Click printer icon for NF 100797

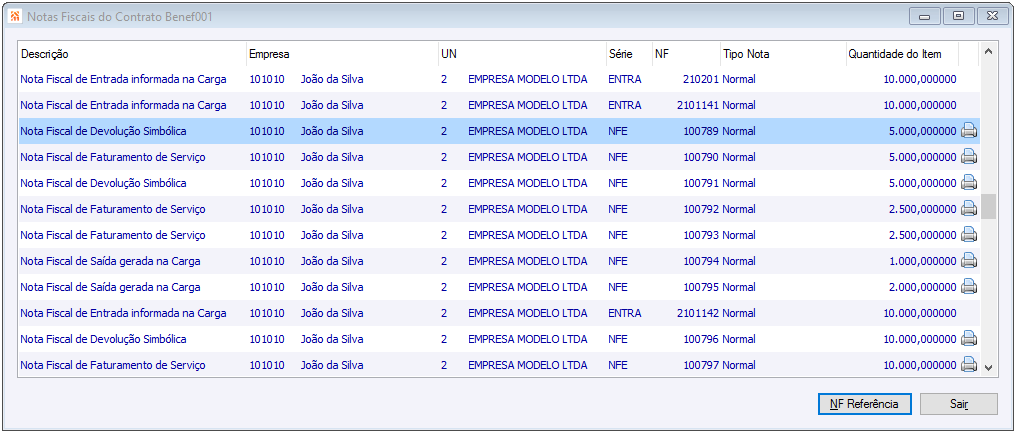click(969, 365)
